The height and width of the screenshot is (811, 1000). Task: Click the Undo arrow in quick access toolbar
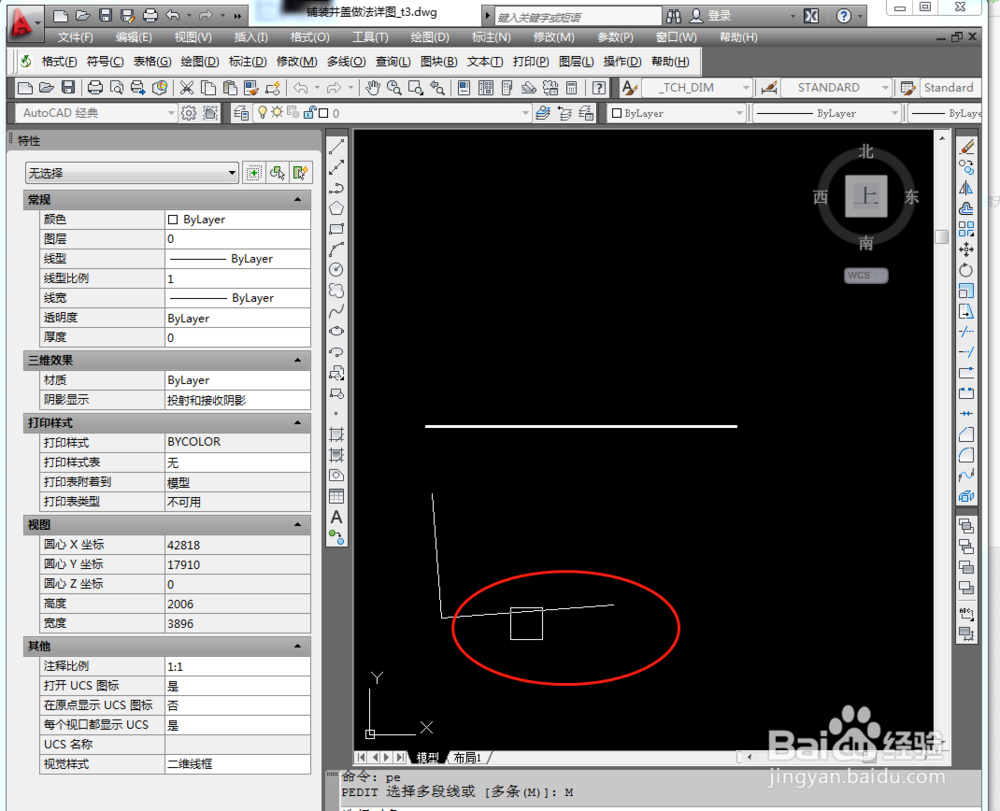pos(173,15)
